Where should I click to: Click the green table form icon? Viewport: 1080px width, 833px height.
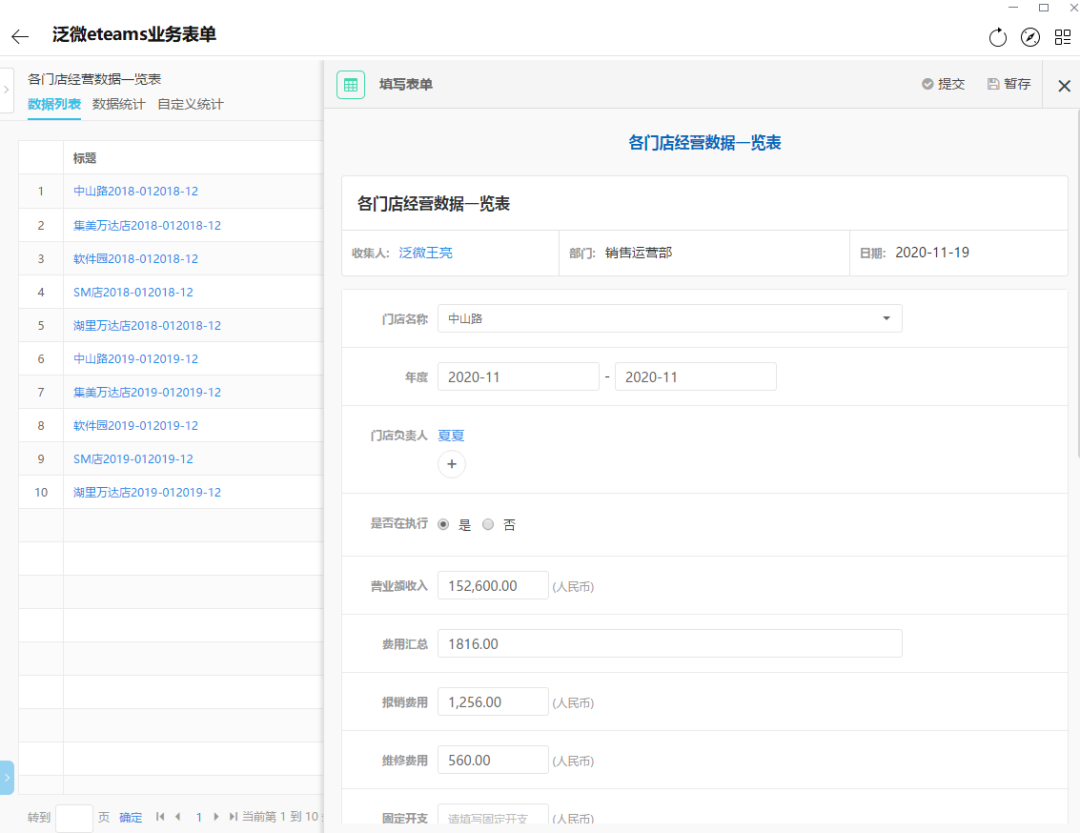[x=351, y=85]
